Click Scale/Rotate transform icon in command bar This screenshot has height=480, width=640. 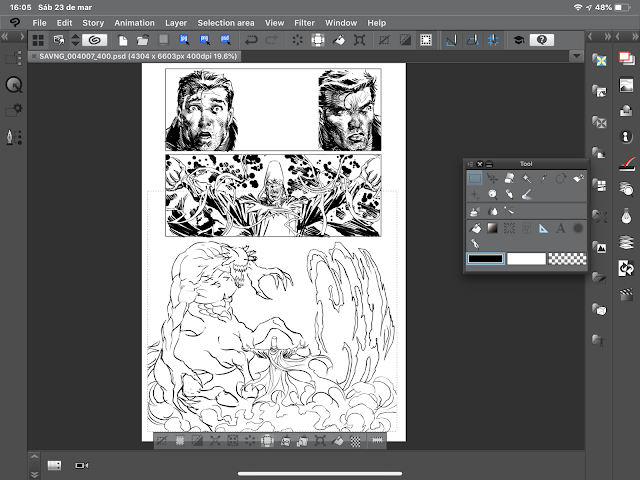(359, 40)
